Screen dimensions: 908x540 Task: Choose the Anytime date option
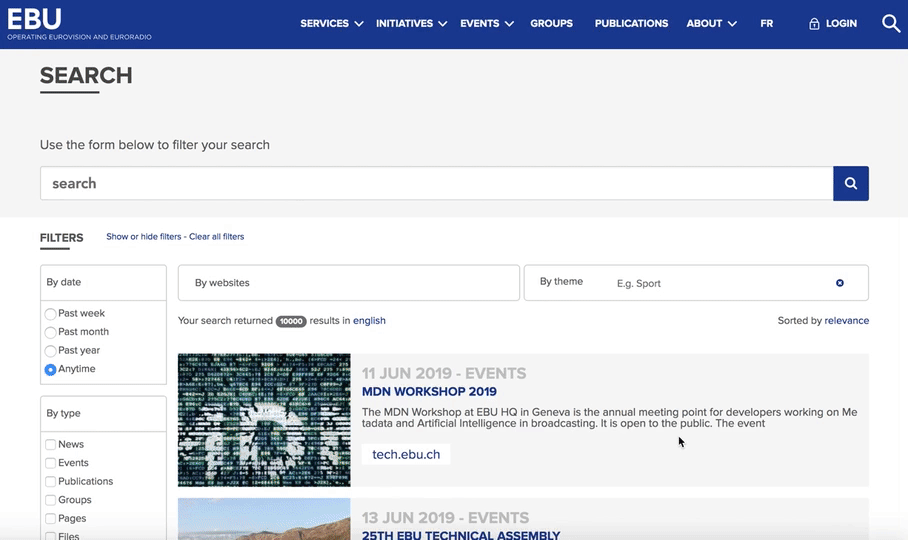coord(51,370)
